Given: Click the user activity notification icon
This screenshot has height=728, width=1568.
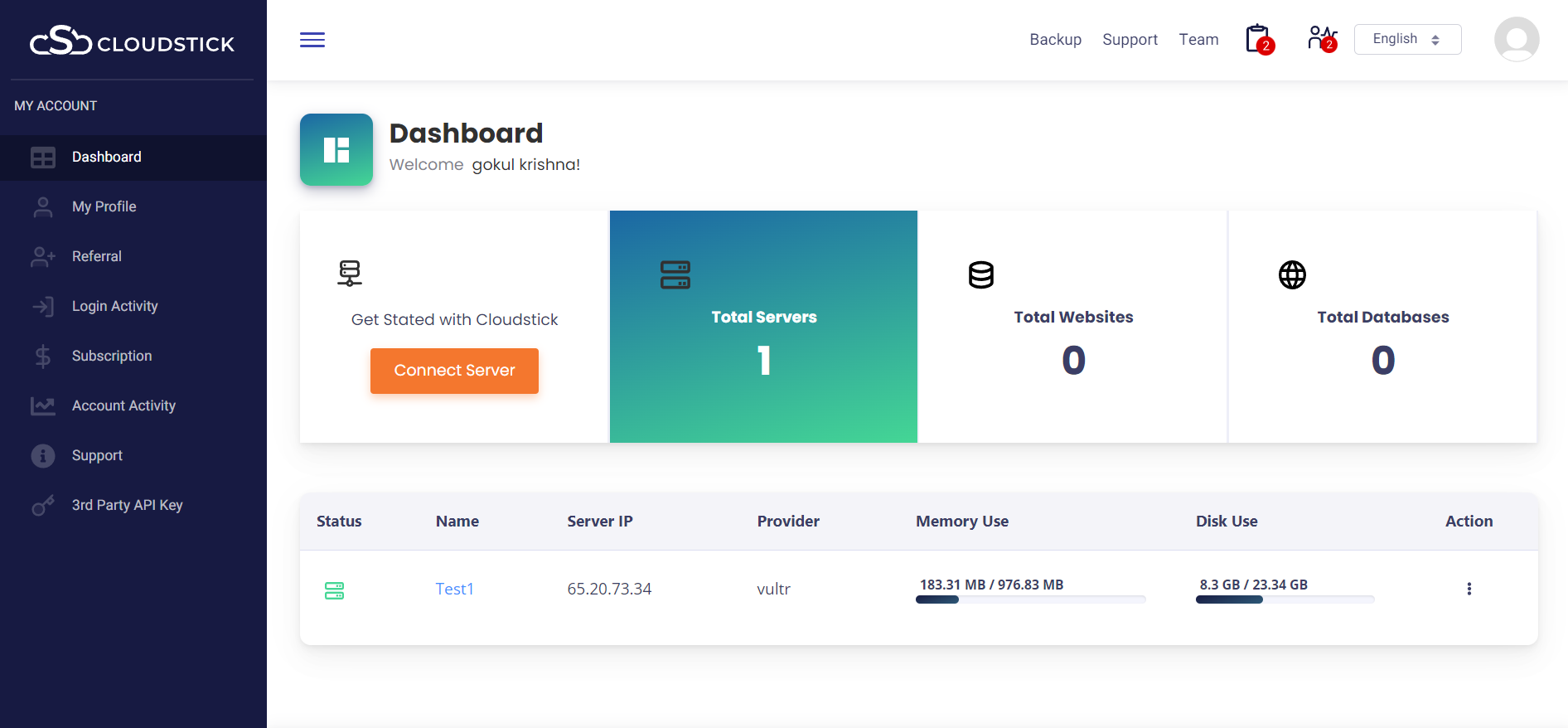Looking at the screenshot, I should pyautogui.click(x=1321, y=39).
